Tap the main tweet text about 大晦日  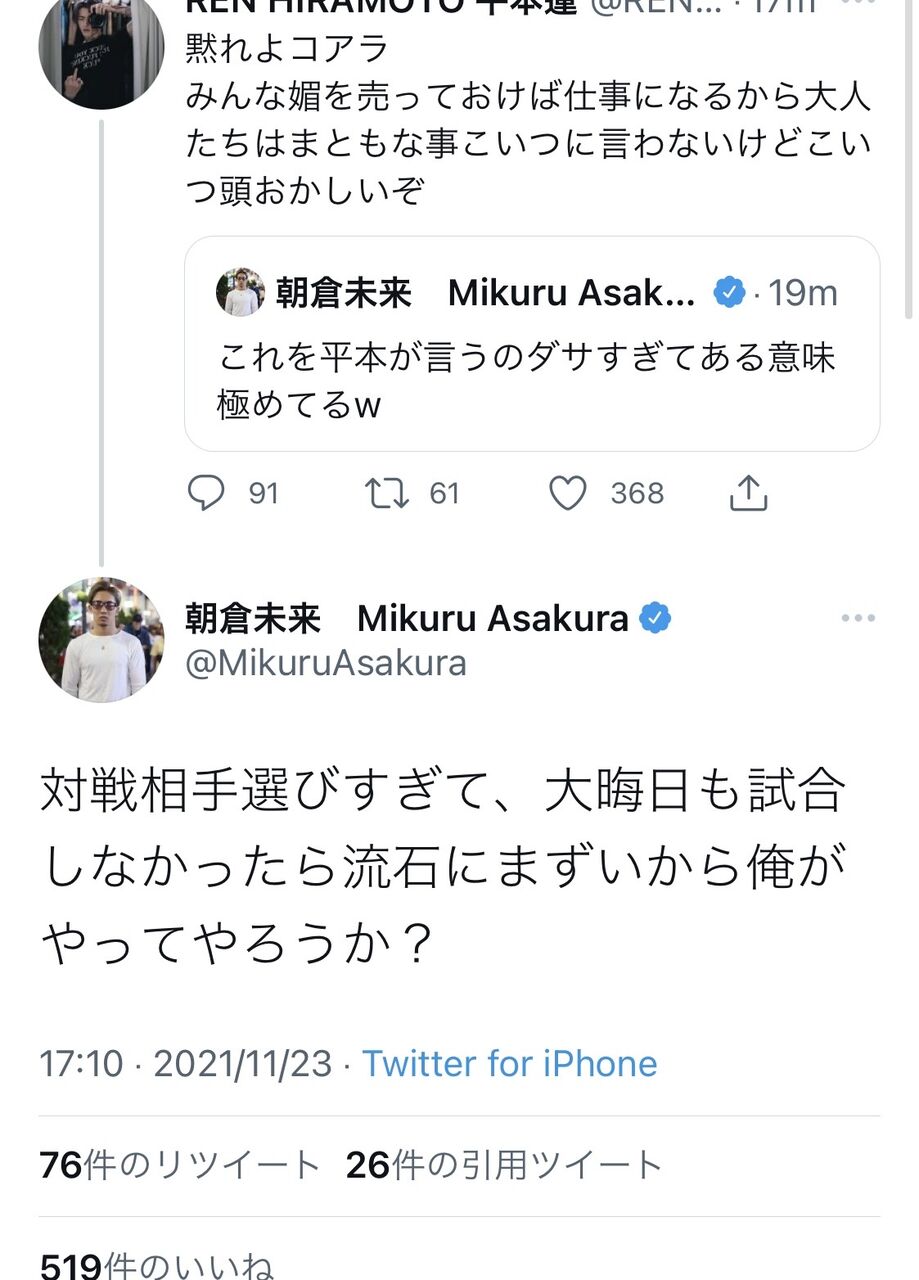443,868
